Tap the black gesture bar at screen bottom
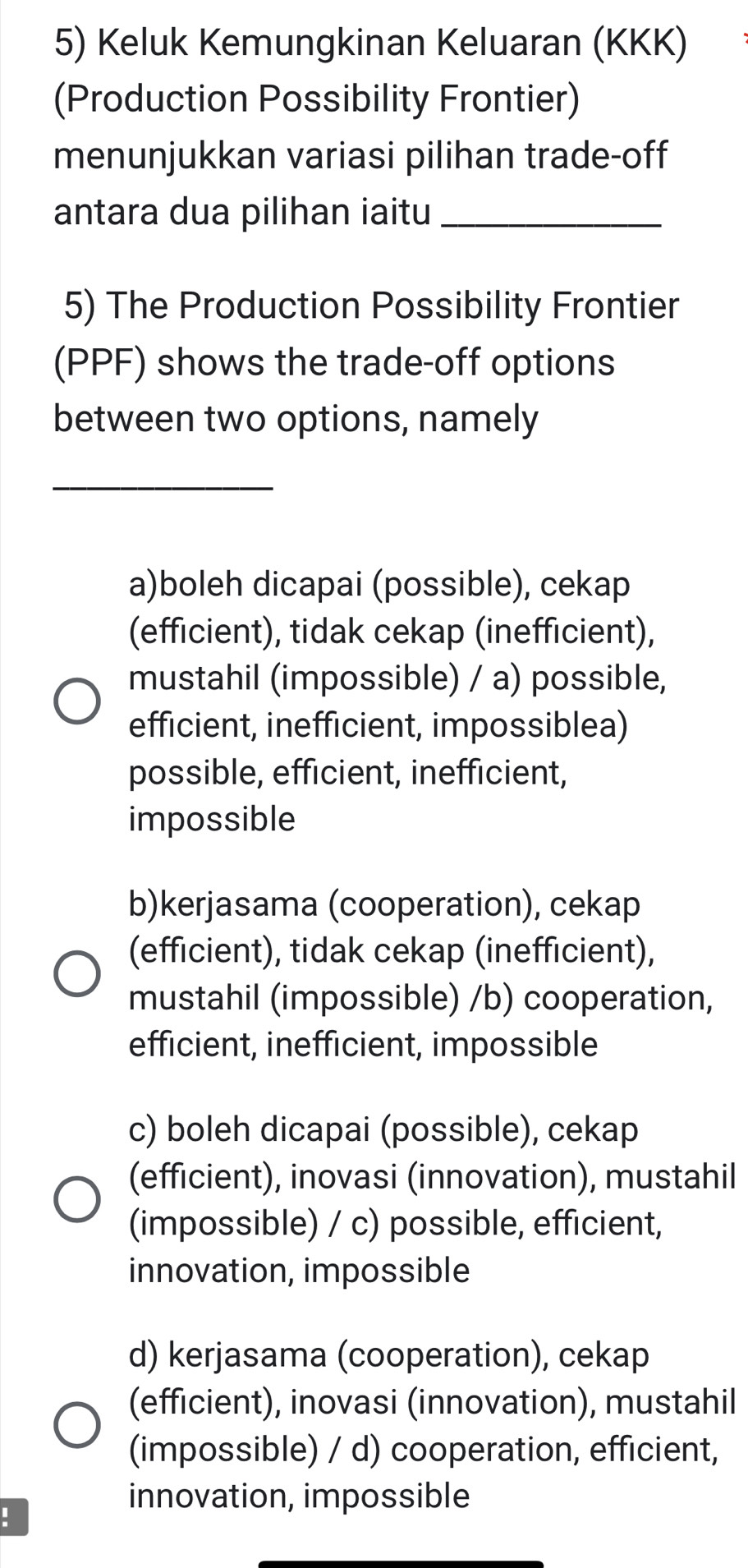Screen dimensions: 748x1568 pyautogui.click(x=402, y=1561)
